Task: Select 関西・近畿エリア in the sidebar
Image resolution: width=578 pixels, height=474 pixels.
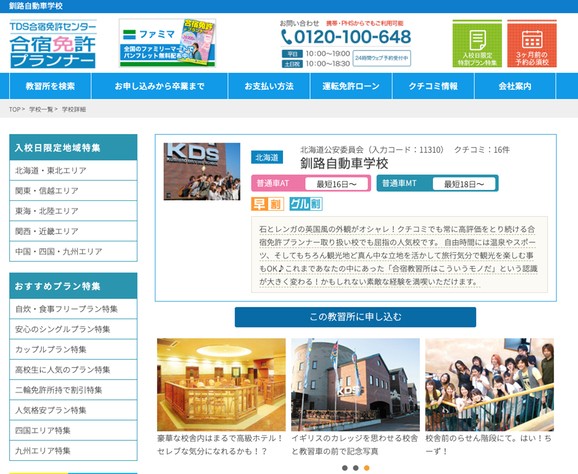Action: pyautogui.click(x=73, y=231)
